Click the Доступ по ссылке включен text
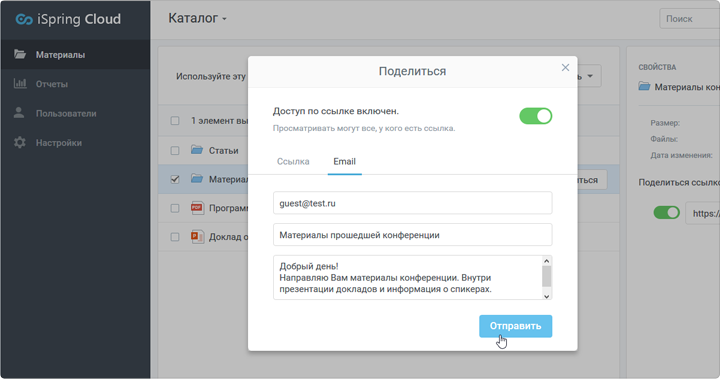720x379 pixels. click(336, 111)
